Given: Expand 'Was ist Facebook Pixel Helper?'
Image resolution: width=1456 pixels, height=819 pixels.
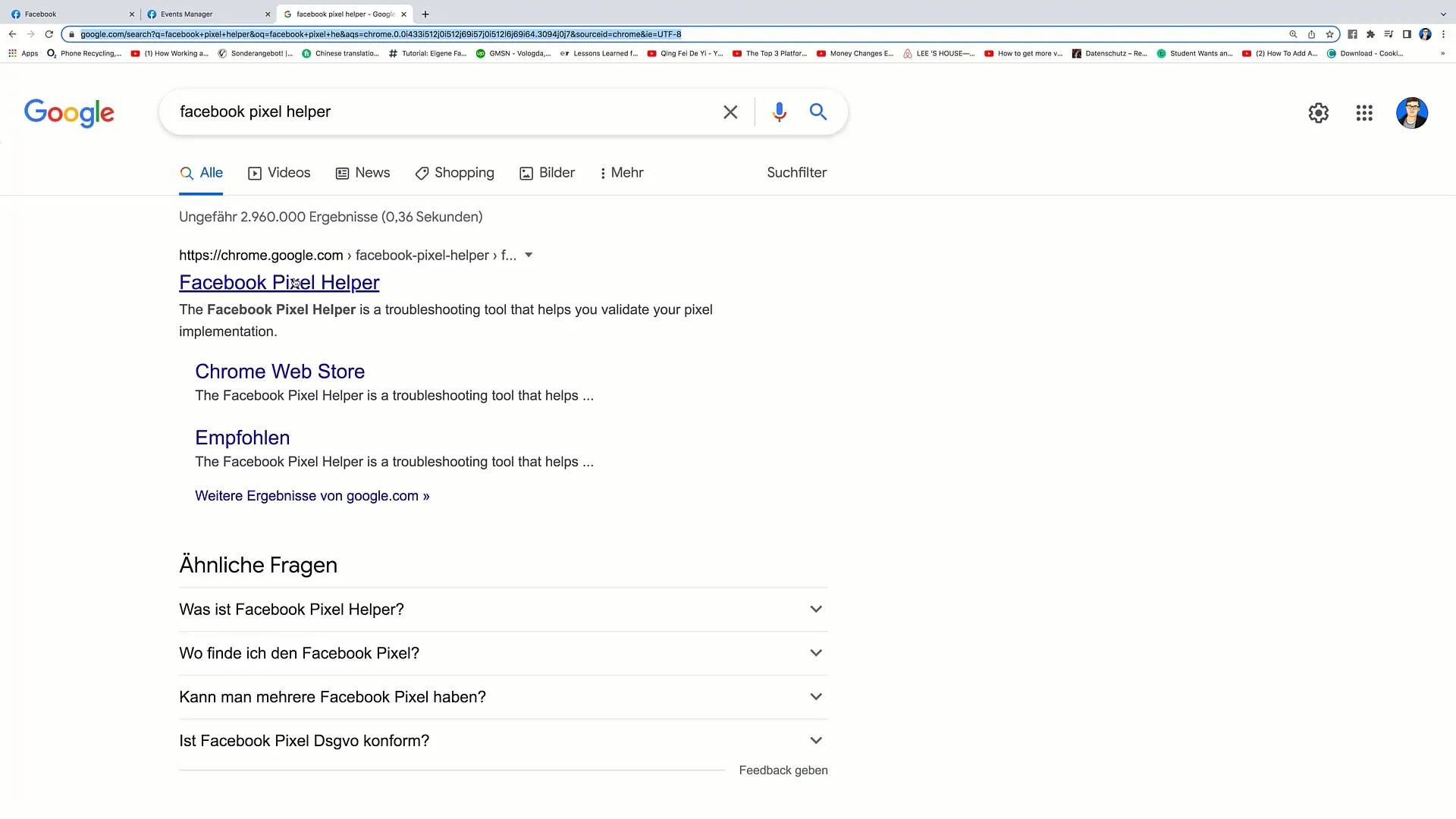Looking at the screenshot, I should 503,610.
